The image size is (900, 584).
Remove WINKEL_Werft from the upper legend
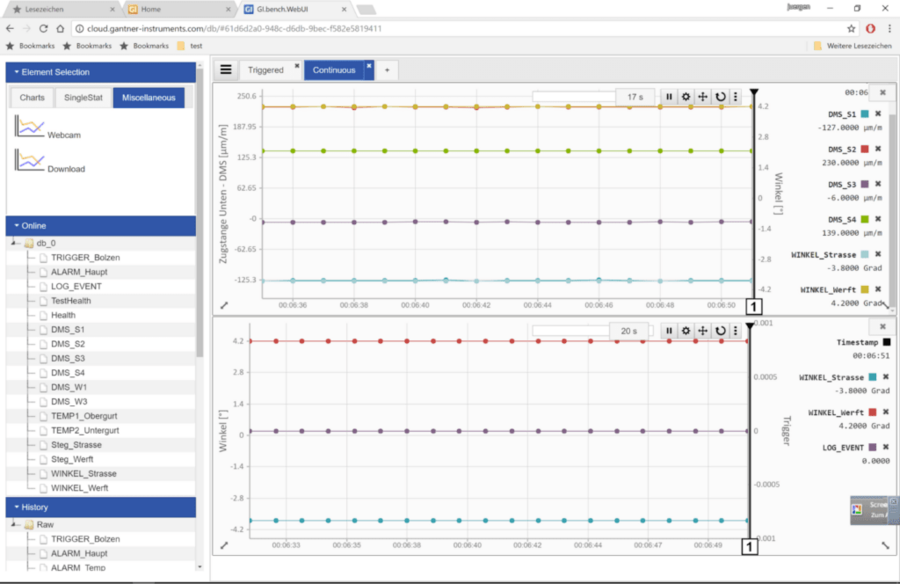[878, 289]
